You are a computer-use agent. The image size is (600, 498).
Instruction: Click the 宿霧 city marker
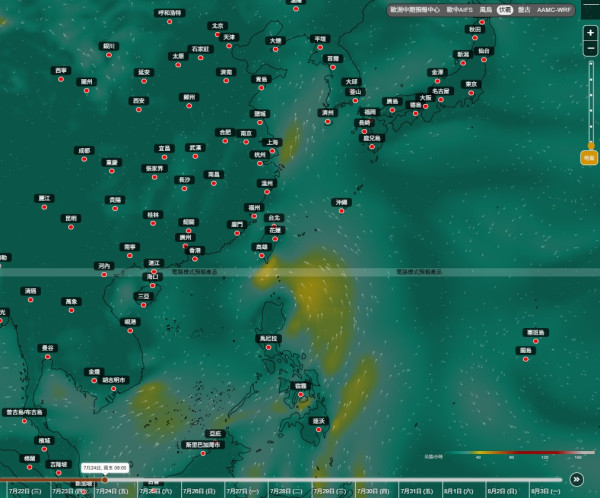point(301,395)
